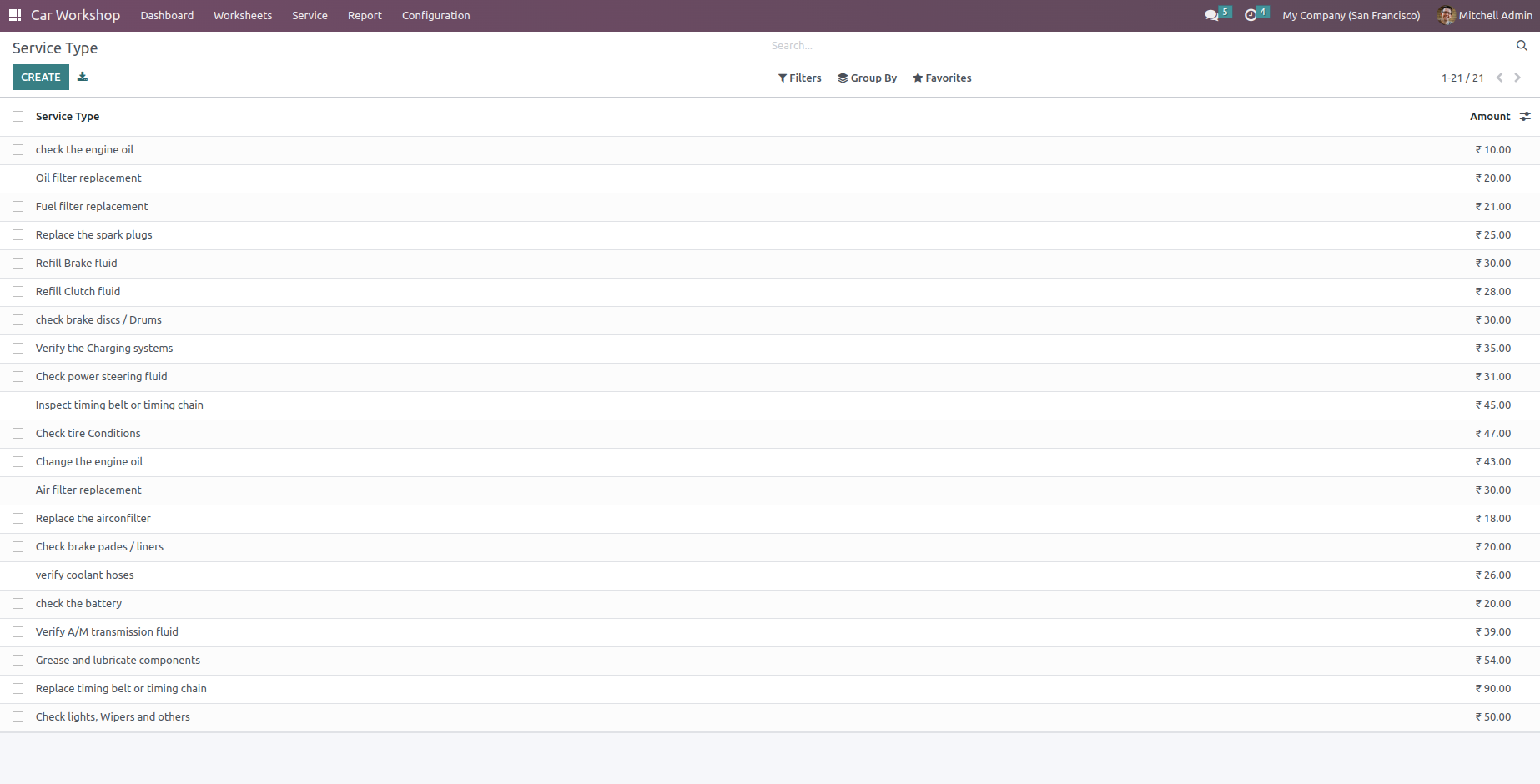Image resolution: width=1540 pixels, height=784 pixels.
Task: Open the Group By dropdown
Action: 867,78
